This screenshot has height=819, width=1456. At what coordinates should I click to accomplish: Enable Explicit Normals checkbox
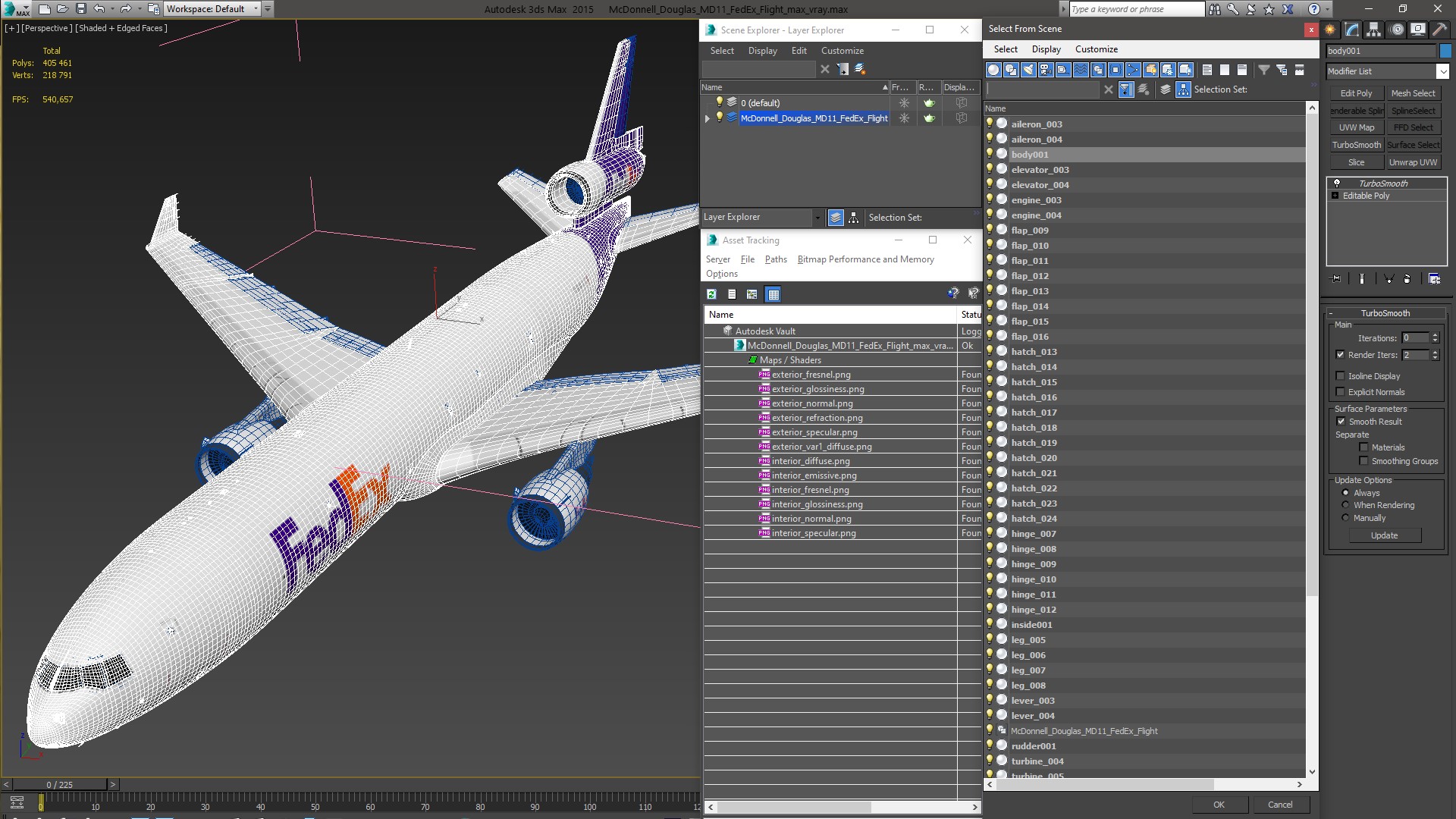pos(1340,392)
